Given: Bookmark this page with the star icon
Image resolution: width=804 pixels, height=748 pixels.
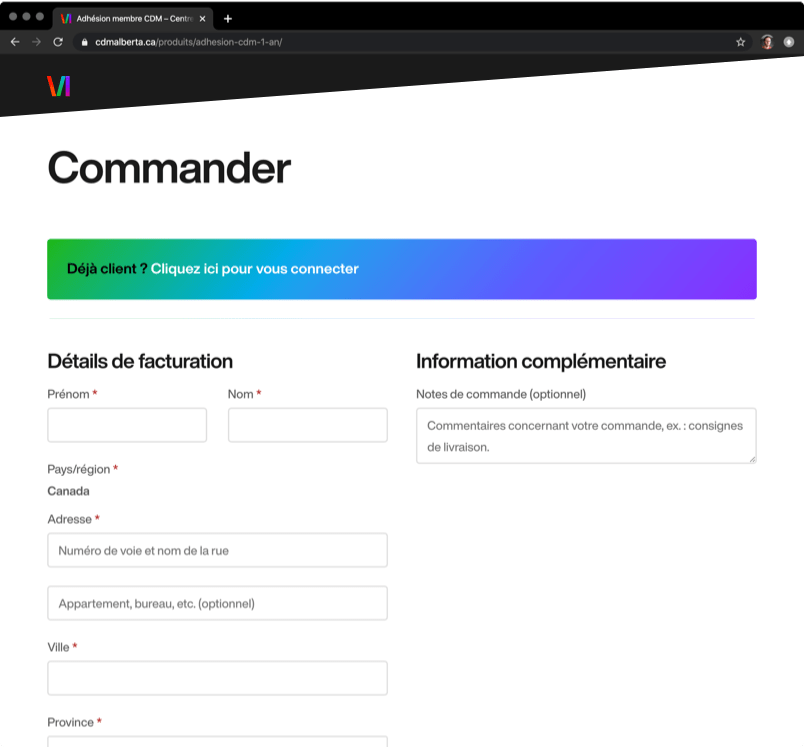Looking at the screenshot, I should pos(741,42).
